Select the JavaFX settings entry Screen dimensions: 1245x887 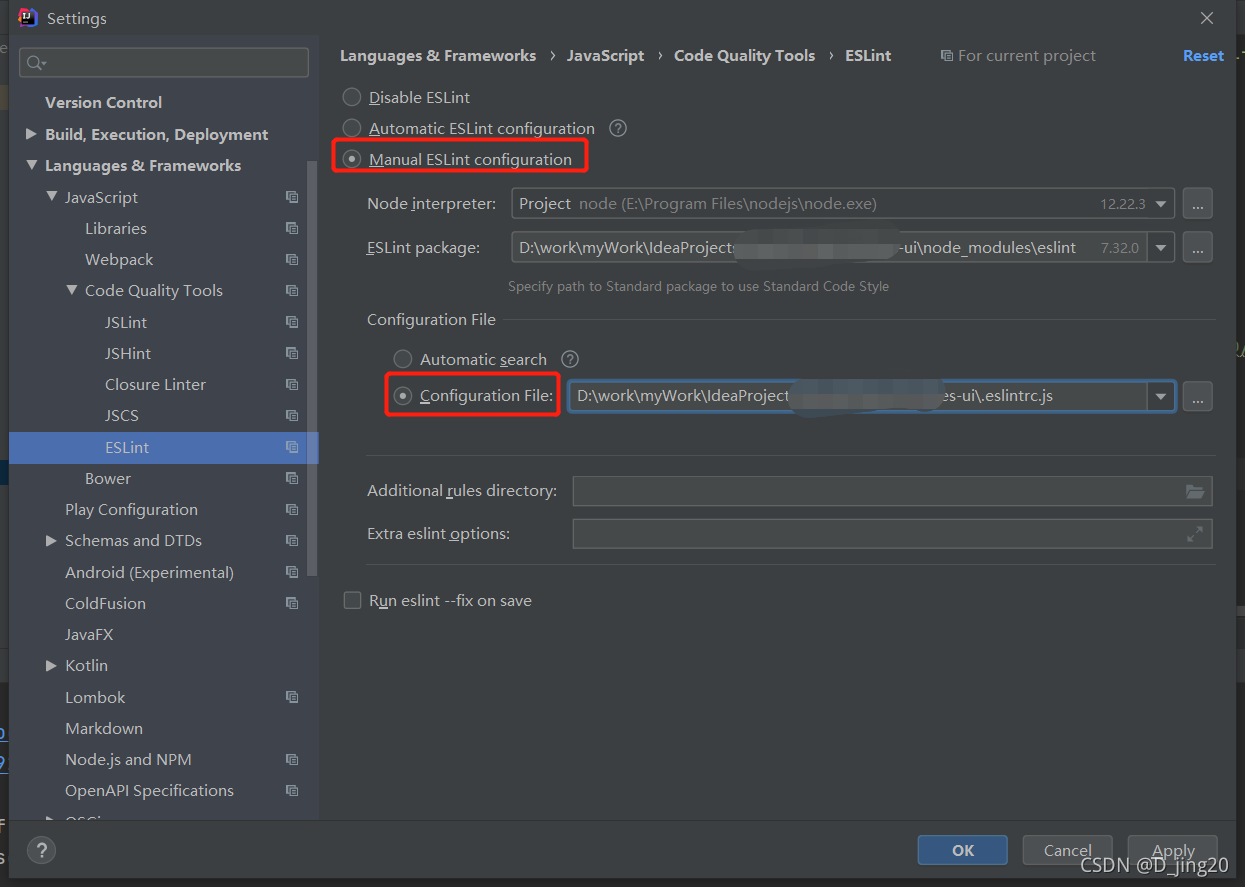[89, 634]
